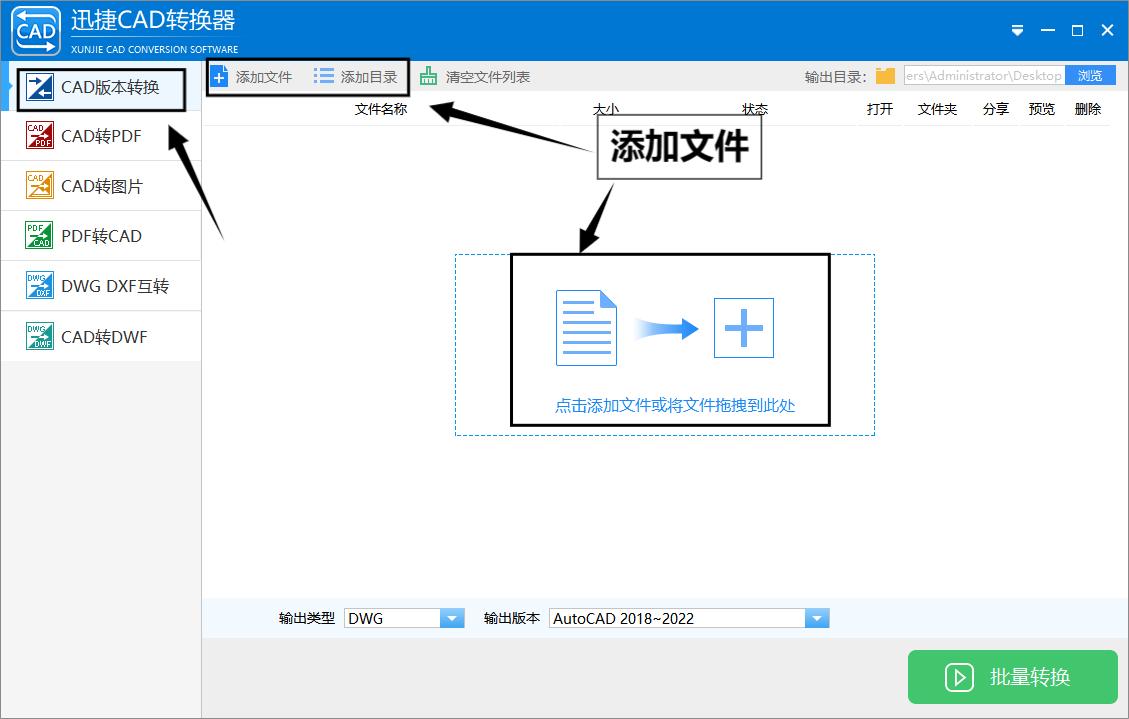Screen dimensions: 1129x719
Task: Click the play icon on 批量转换
Action: pos(959,677)
